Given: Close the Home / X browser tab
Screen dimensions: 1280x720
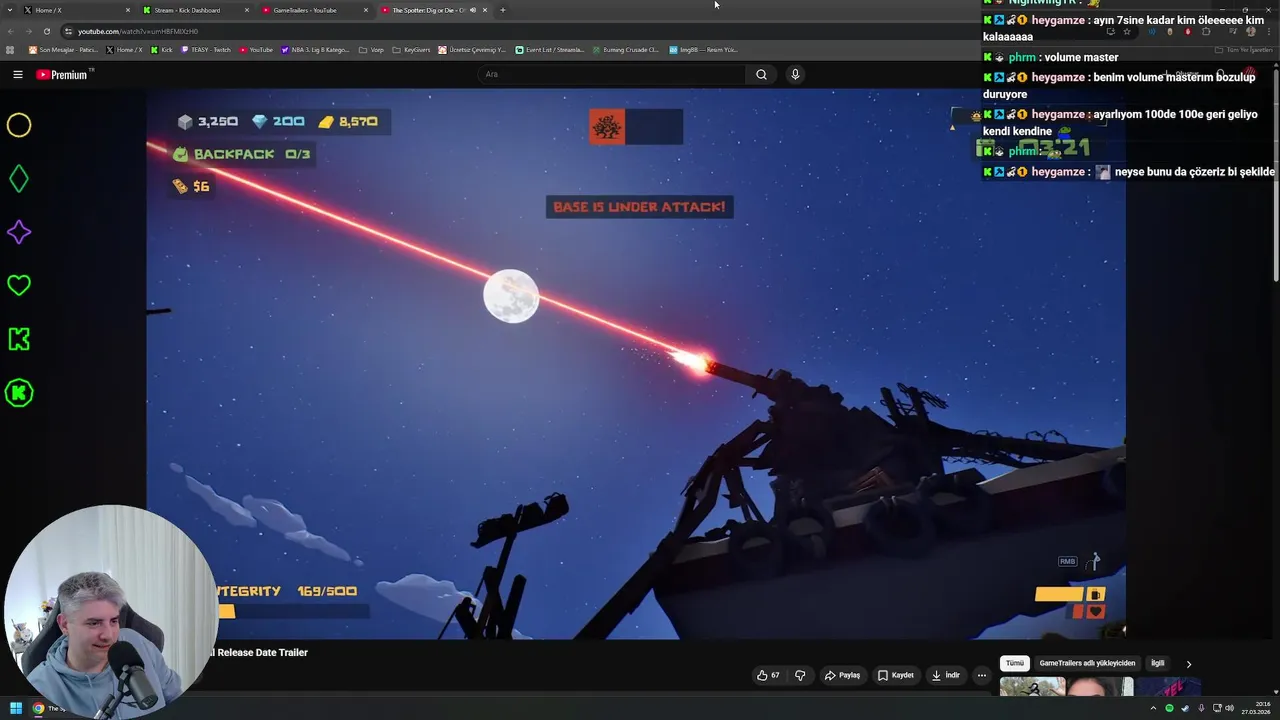Looking at the screenshot, I should pos(128,10).
